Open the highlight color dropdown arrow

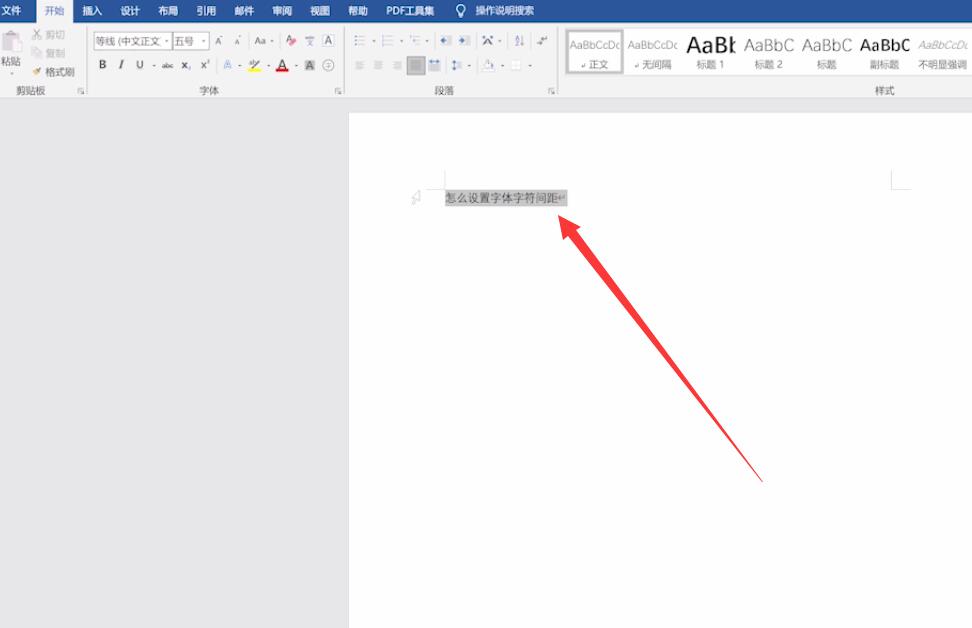(268, 65)
